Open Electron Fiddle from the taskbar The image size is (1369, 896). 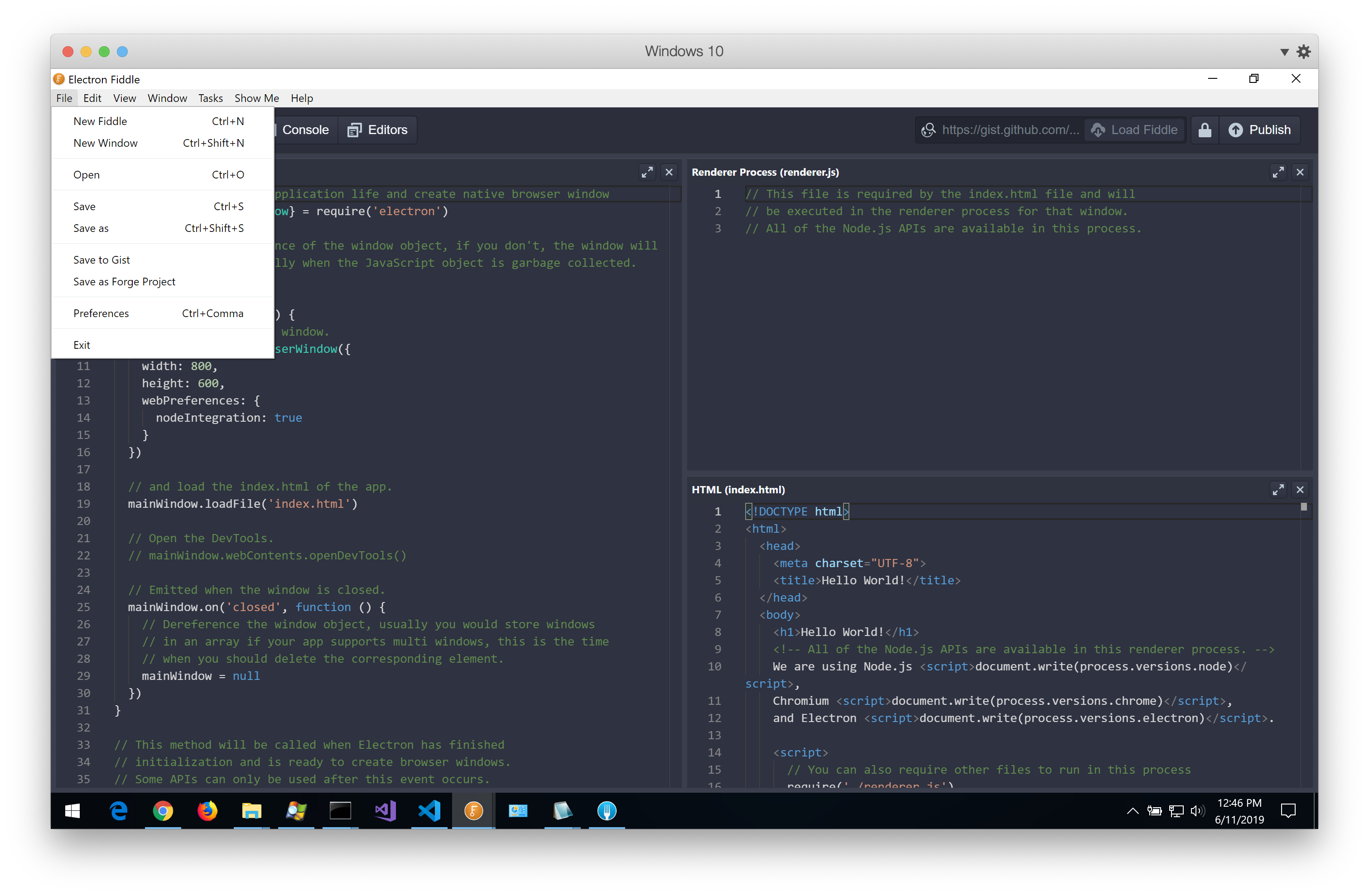473,811
